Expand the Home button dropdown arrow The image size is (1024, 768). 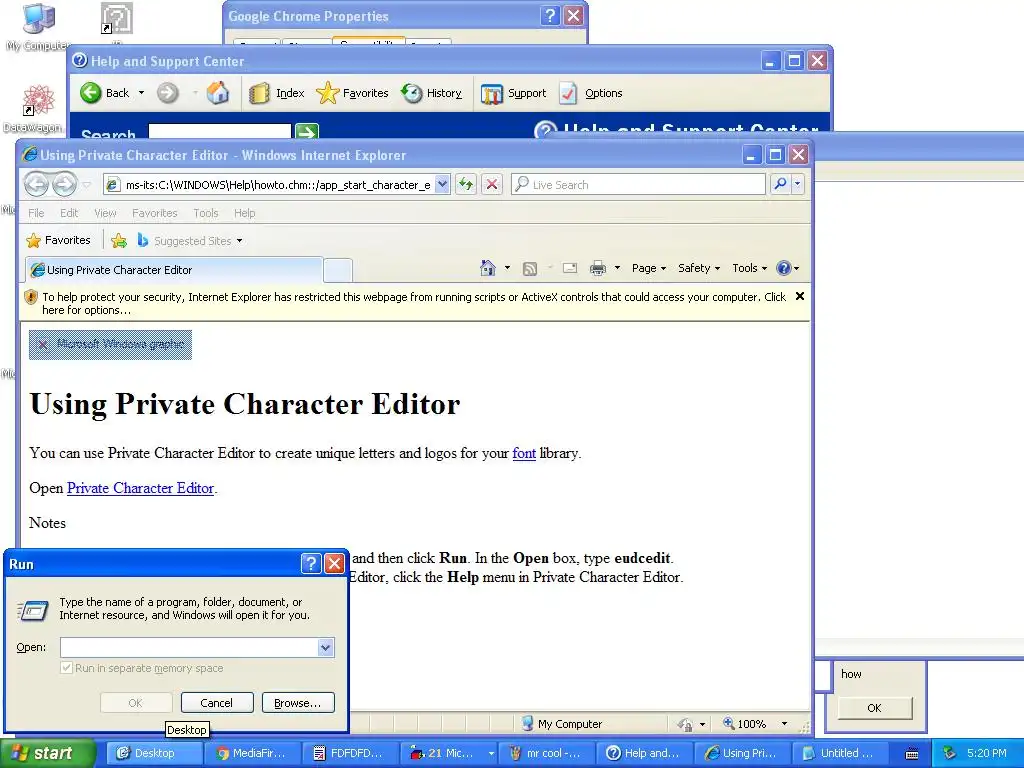[x=507, y=268]
